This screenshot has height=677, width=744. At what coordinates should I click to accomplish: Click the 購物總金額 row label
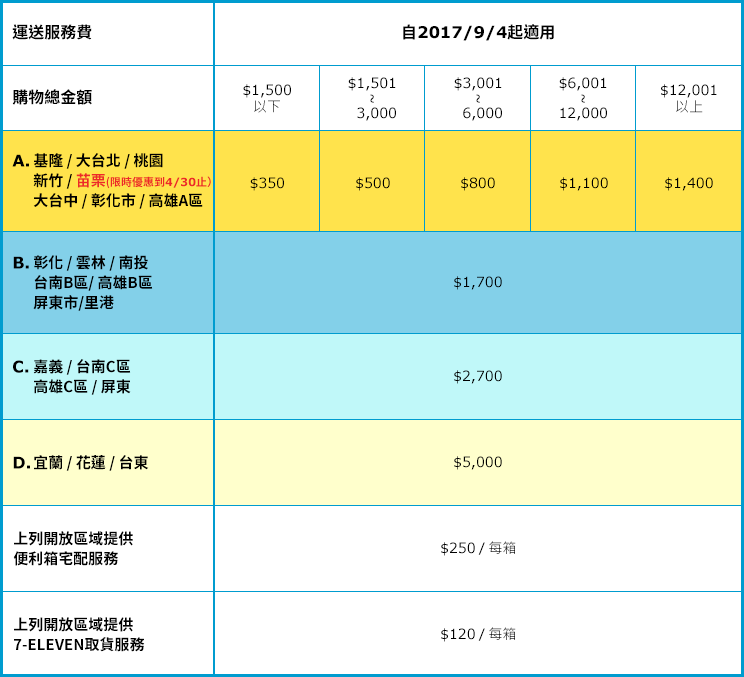pyautogui.click(x=52, y=98)
